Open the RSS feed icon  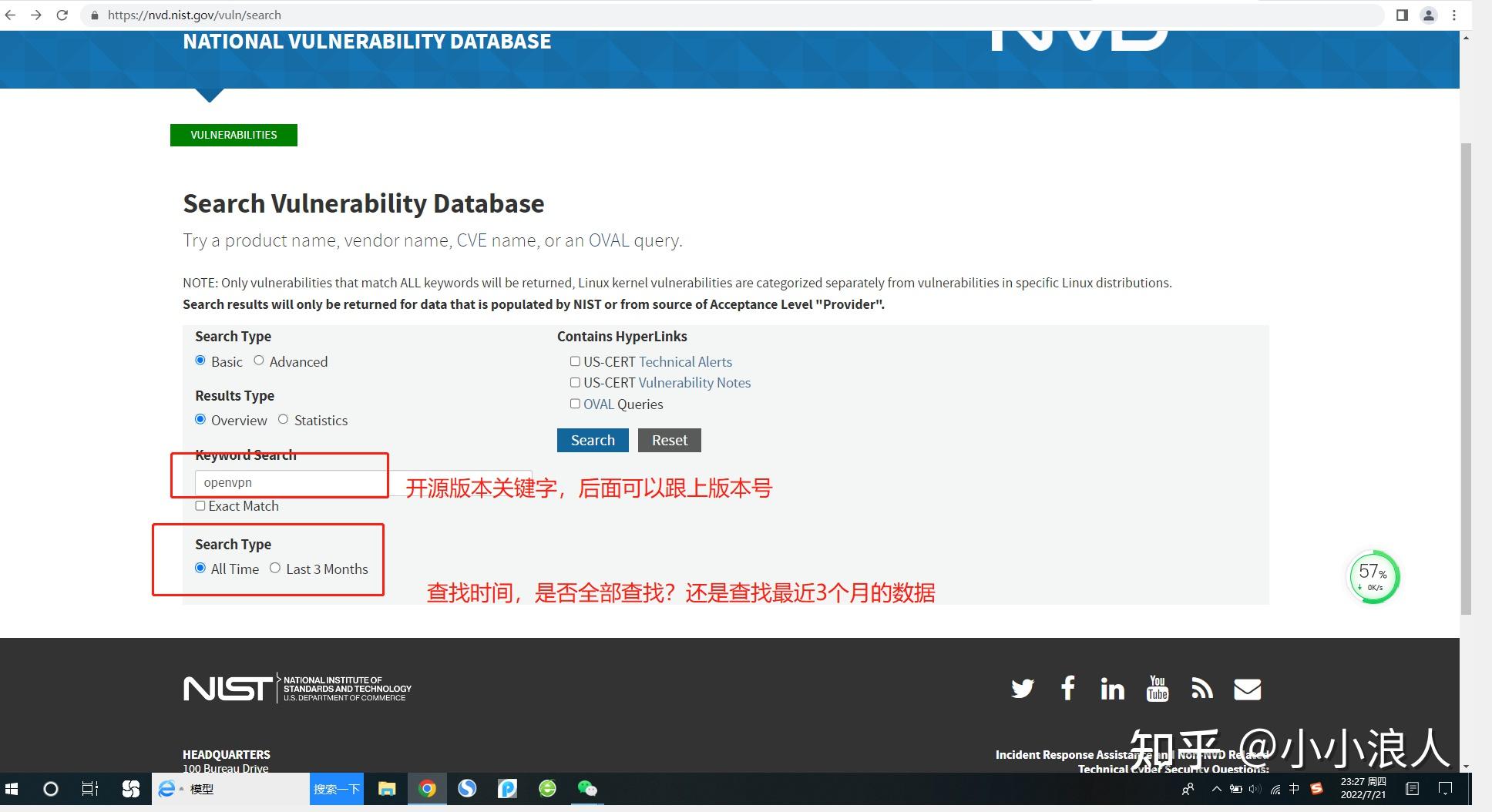[x=1202, y=688]
